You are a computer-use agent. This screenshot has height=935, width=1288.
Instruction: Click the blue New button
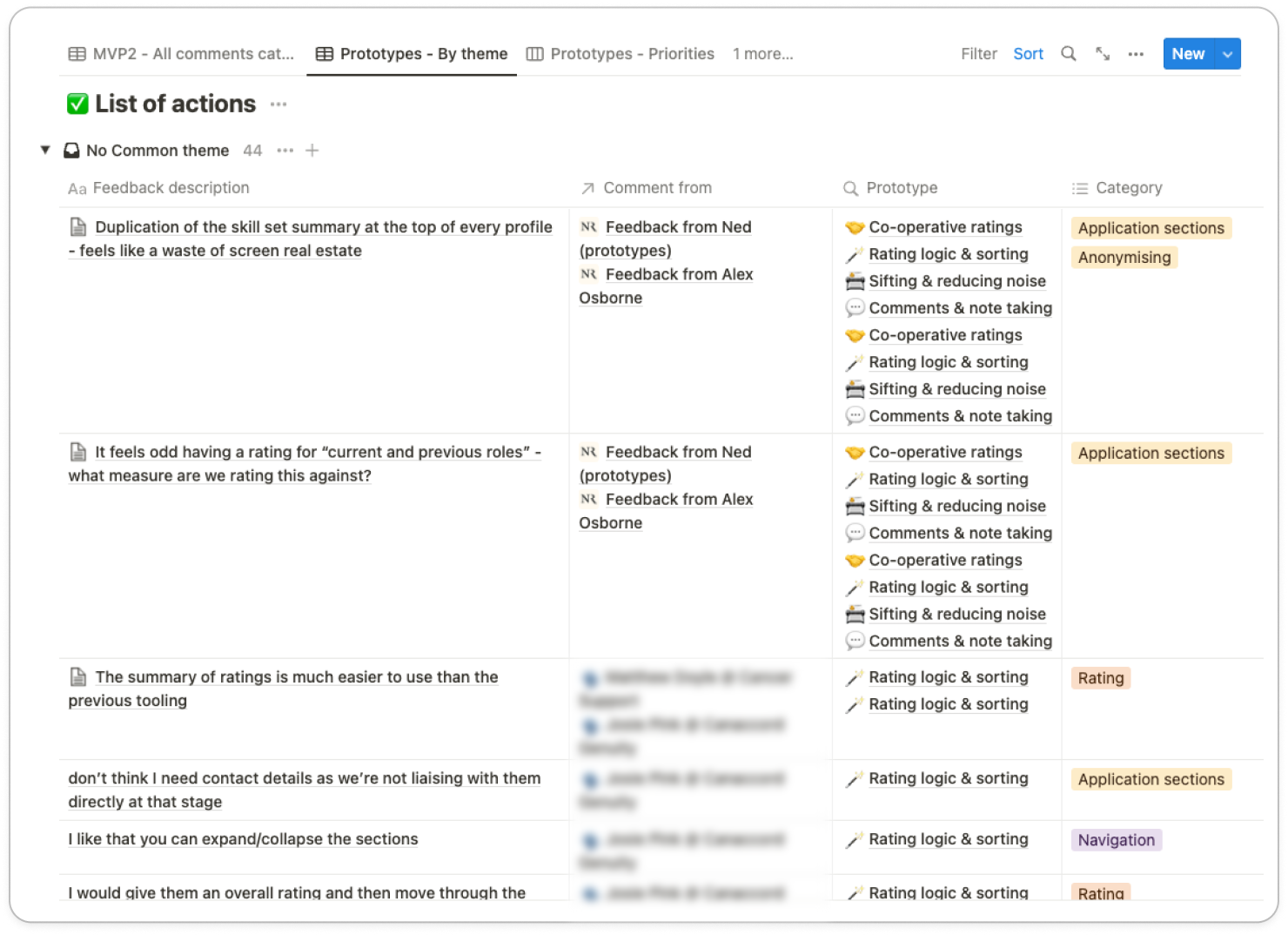pyautogui.click(x=1188, y=54)
